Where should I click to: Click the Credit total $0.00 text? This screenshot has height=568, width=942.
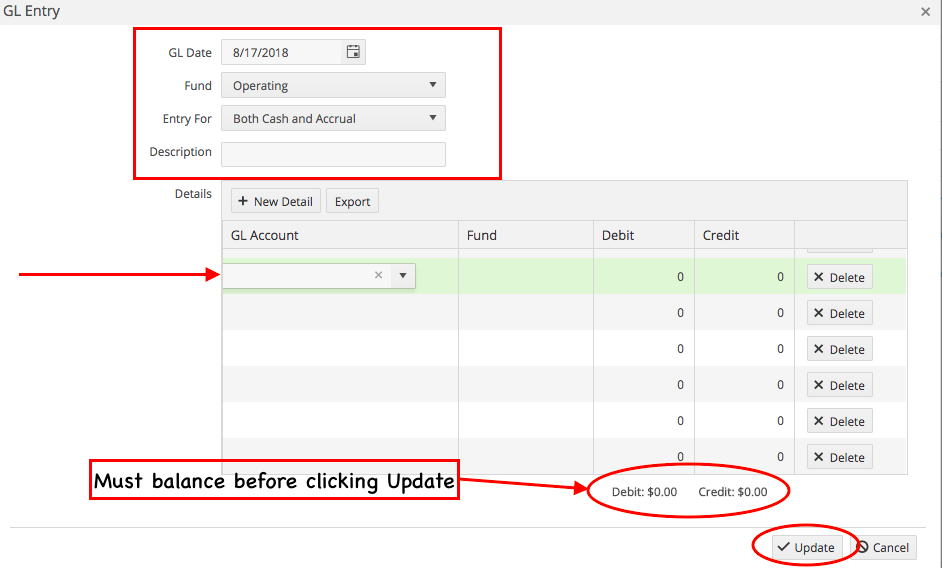732,492
